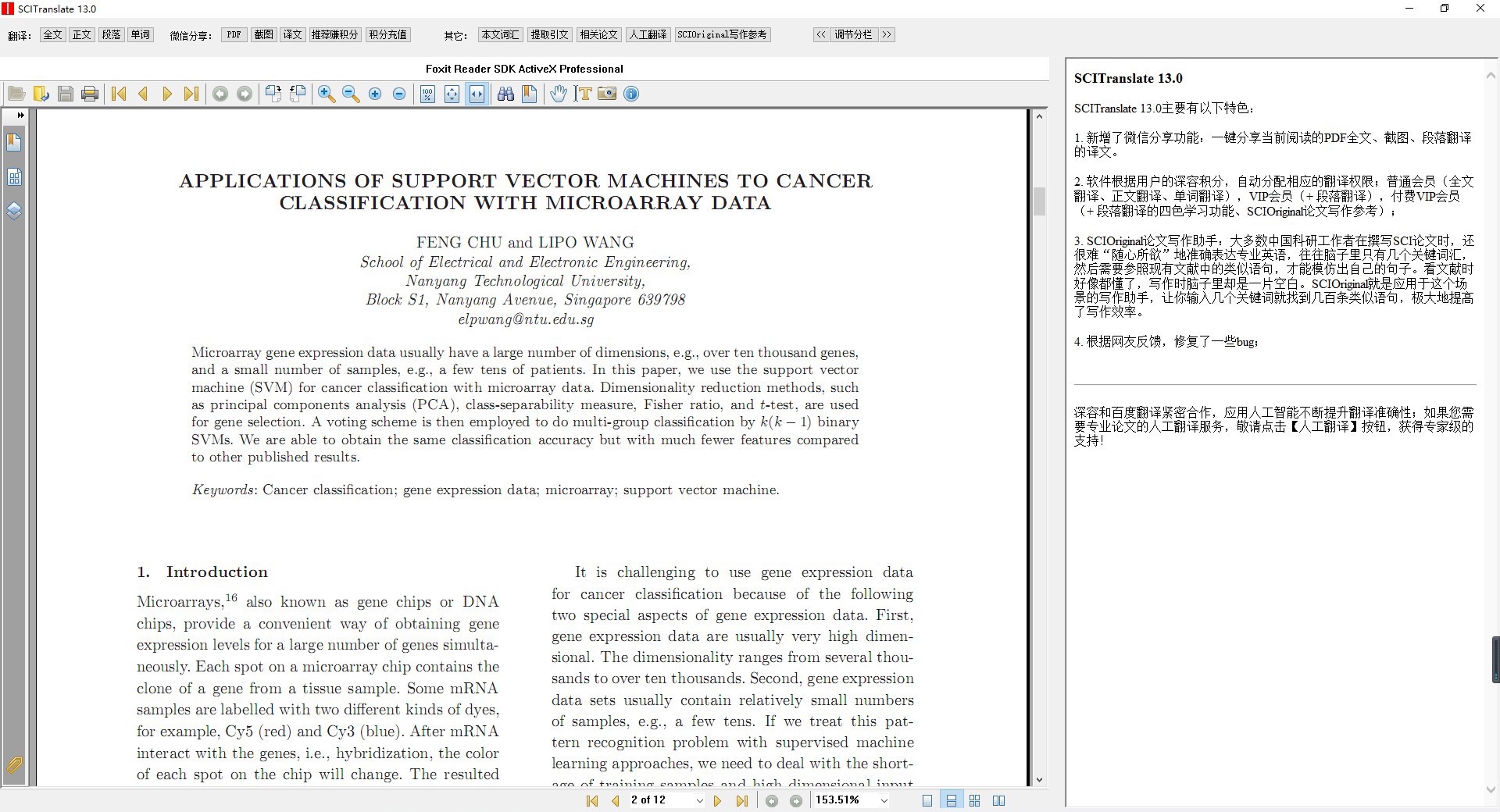
Task: Click the bookmark page icon in toolbar
Action: (530, 94)
